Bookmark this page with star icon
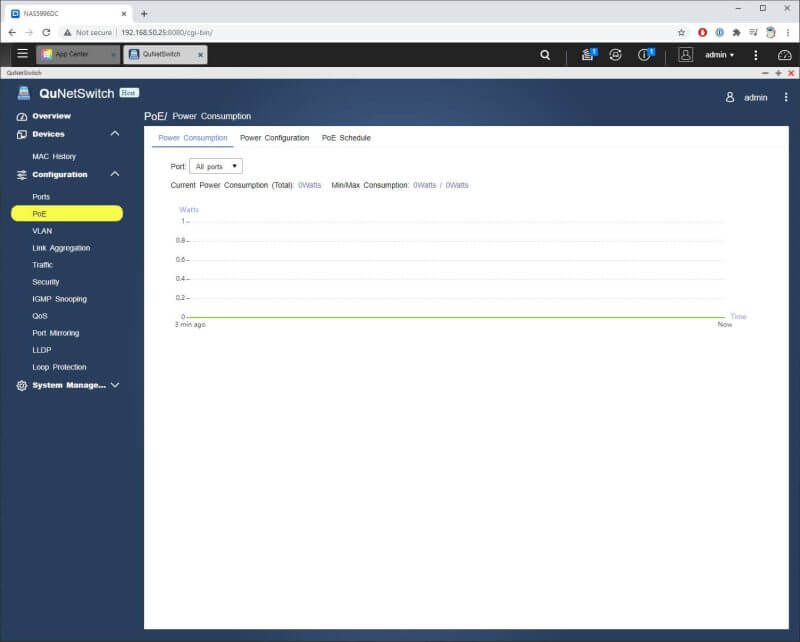Image resolution: width=800 pixels, height=642 pixels. click(681, 33)
